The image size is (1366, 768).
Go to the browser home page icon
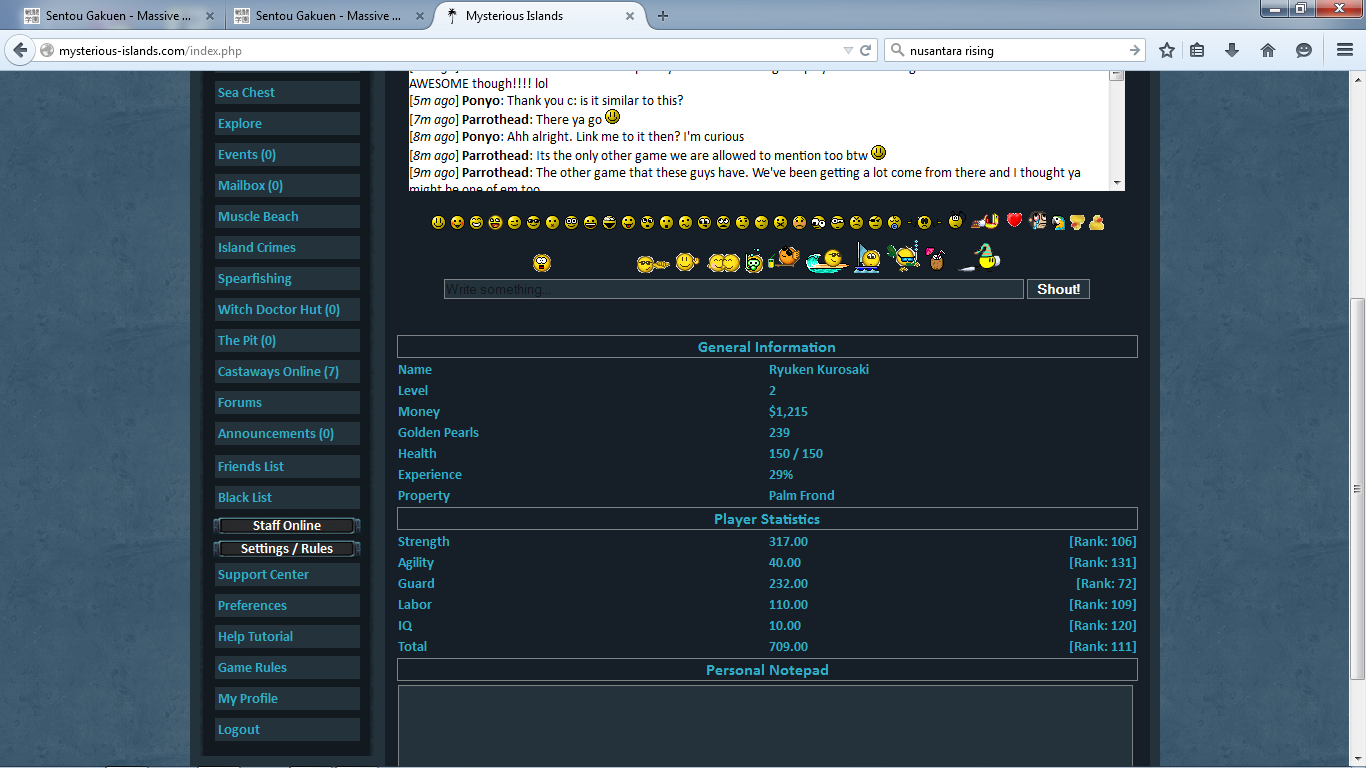(1268, 50)
